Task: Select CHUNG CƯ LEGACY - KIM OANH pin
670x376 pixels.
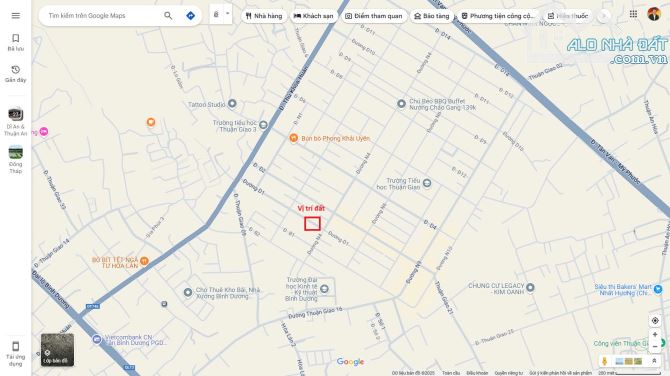Action: [x=530, y=287]
